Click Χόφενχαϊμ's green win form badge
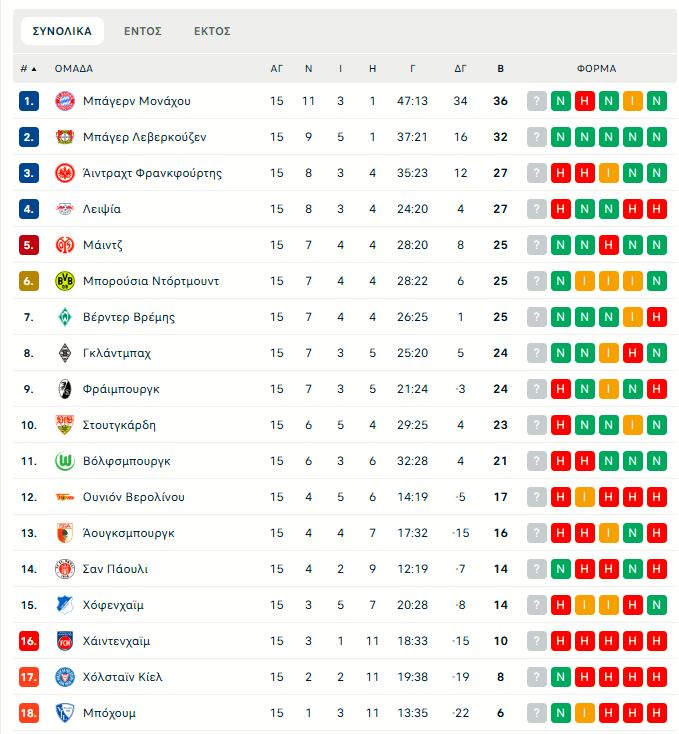The height and width of the screenshot is (734, 679). [657, 605]
